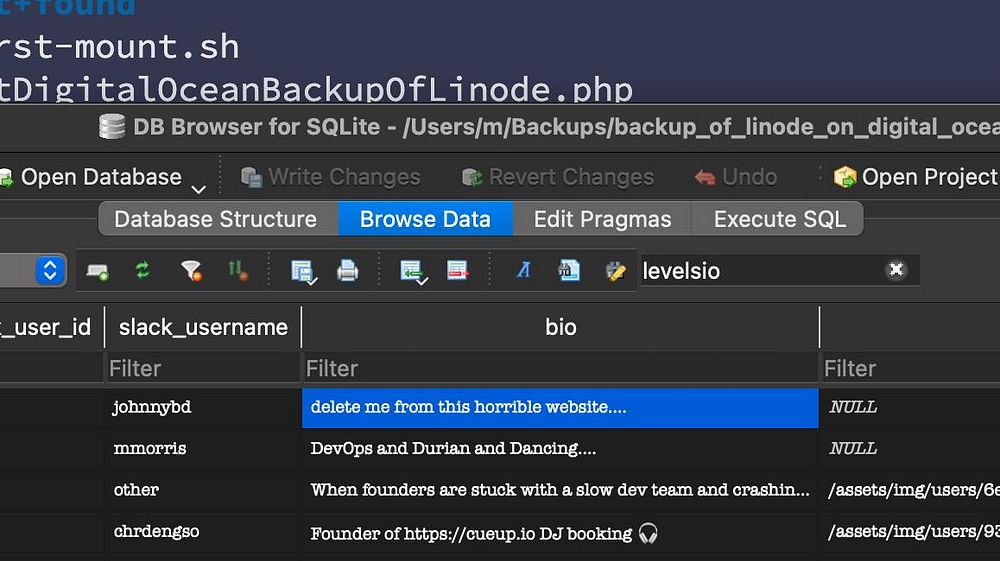Click the clear sorting arrows icon
Image resolution: width=1000 pixels, height=561 pixels.
[238, 270]
